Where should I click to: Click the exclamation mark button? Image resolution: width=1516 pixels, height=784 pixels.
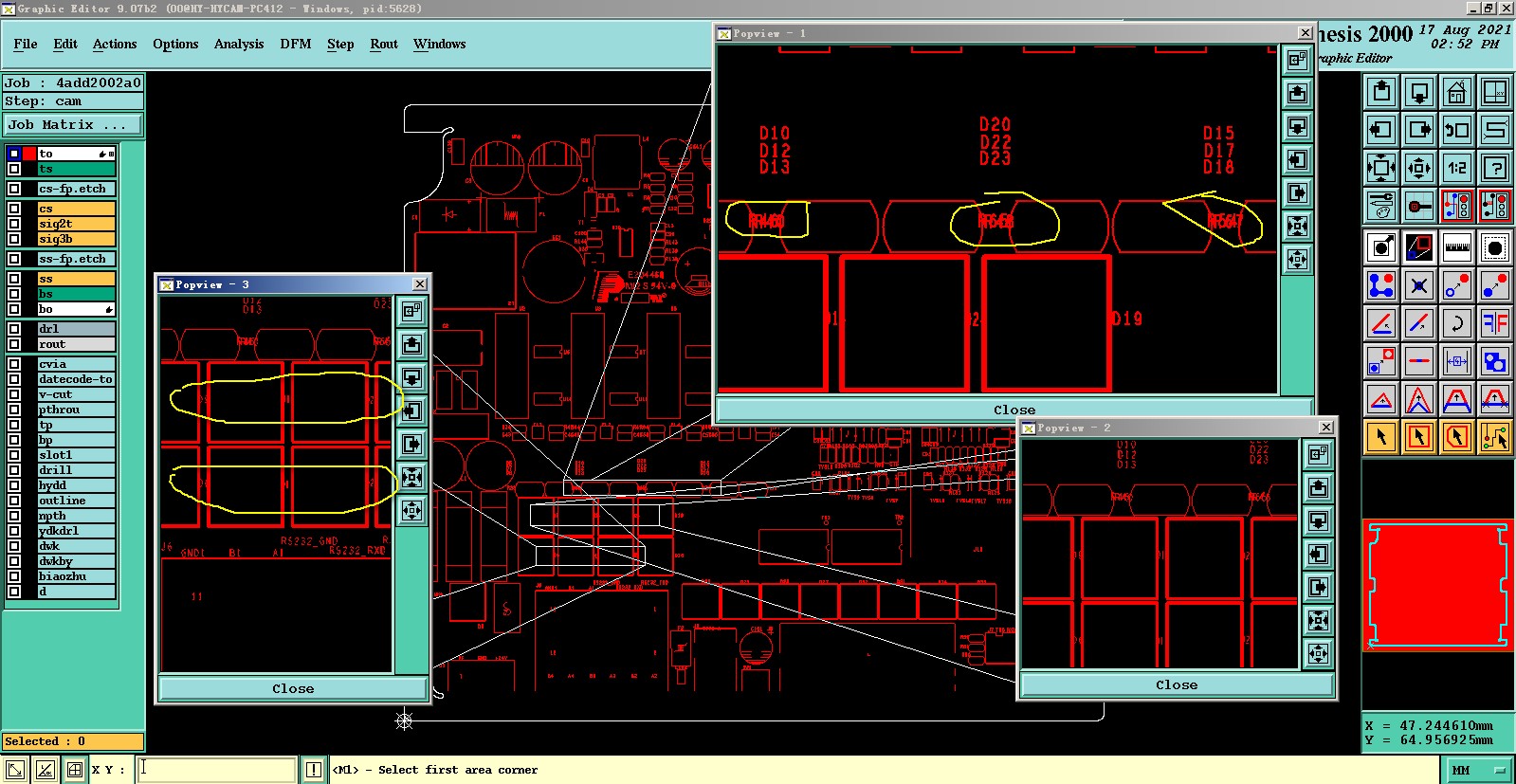(314, 770)
